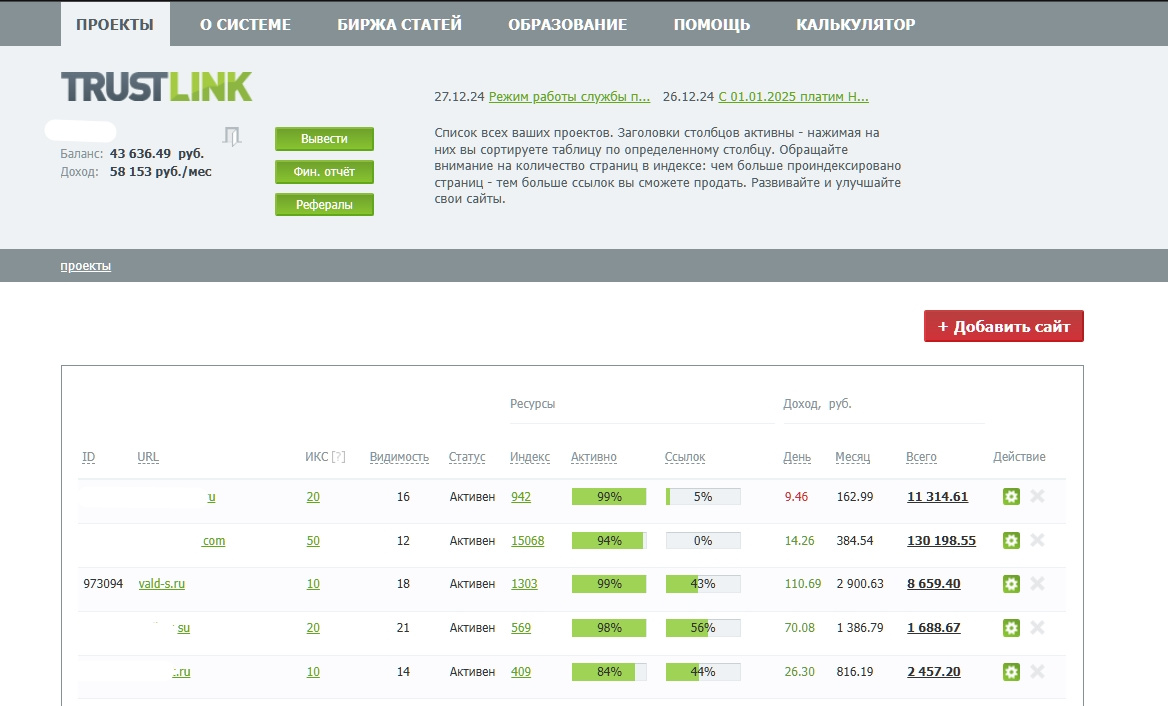
Task: Click the TrustLink logo
Action: [x=156, y=87]
